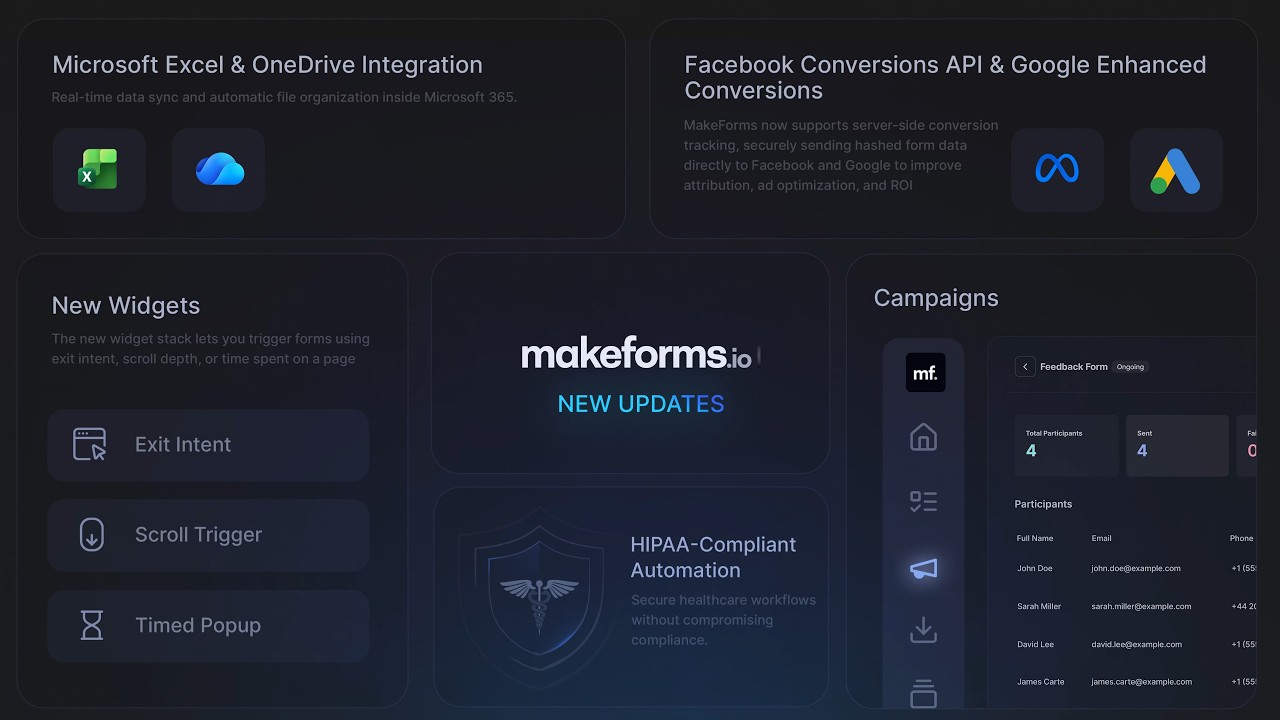Click the mf. logo in sidebar
The height and width of the screenshot is (720, 1280).
pos(925,373)
